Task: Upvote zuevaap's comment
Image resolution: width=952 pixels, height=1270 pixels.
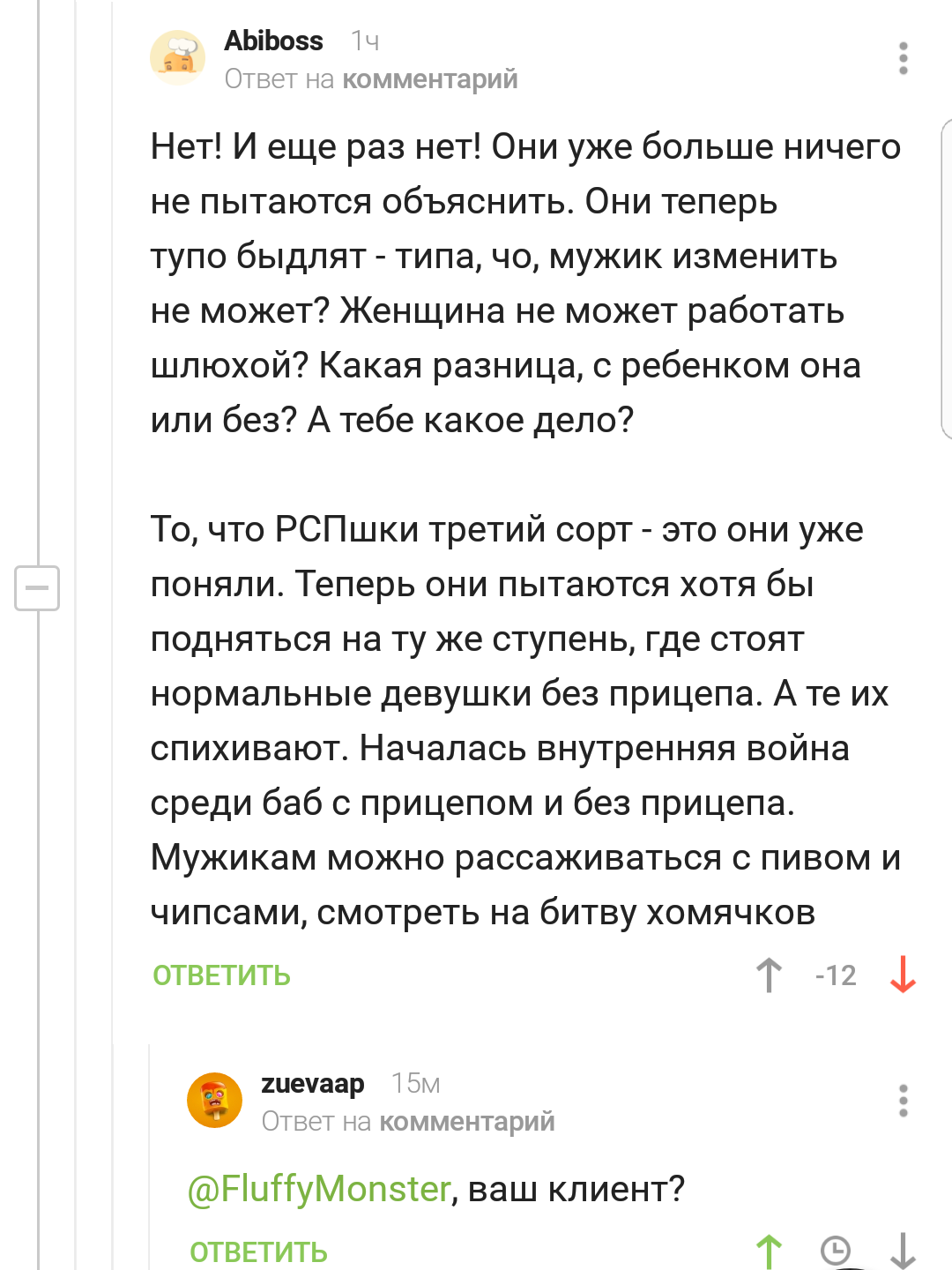Action: point(769,1251)
